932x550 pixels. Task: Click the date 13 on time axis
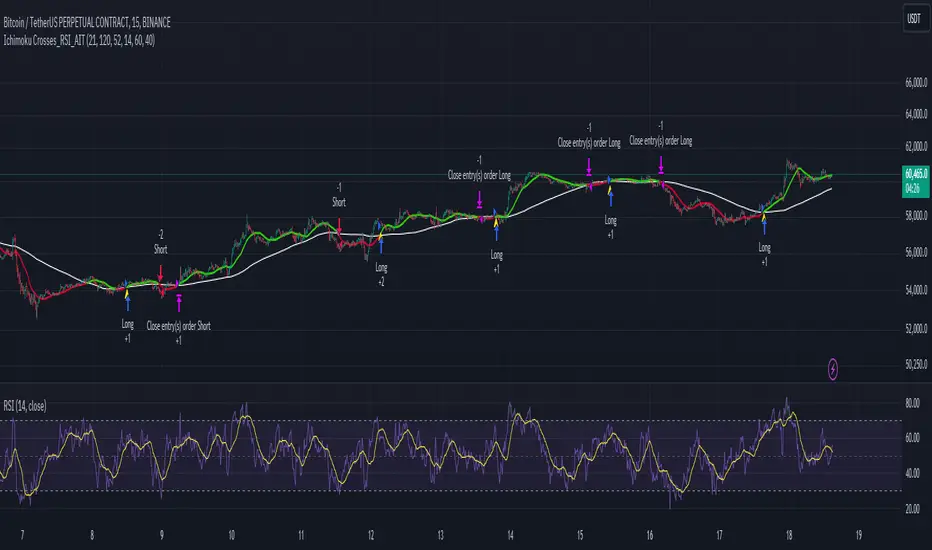tap(440, 536)
